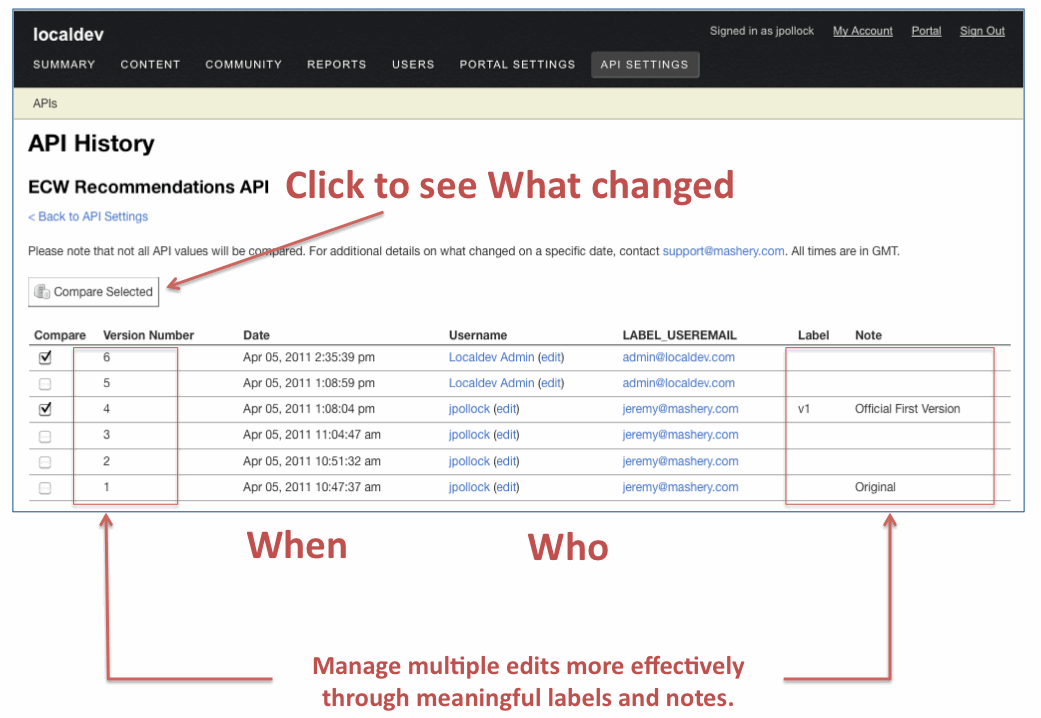Click edit link in version 5 row

pos(551,383)
